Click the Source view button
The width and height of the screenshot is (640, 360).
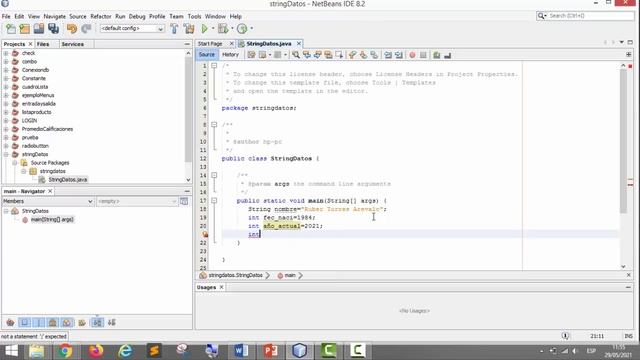click(207, 55)
